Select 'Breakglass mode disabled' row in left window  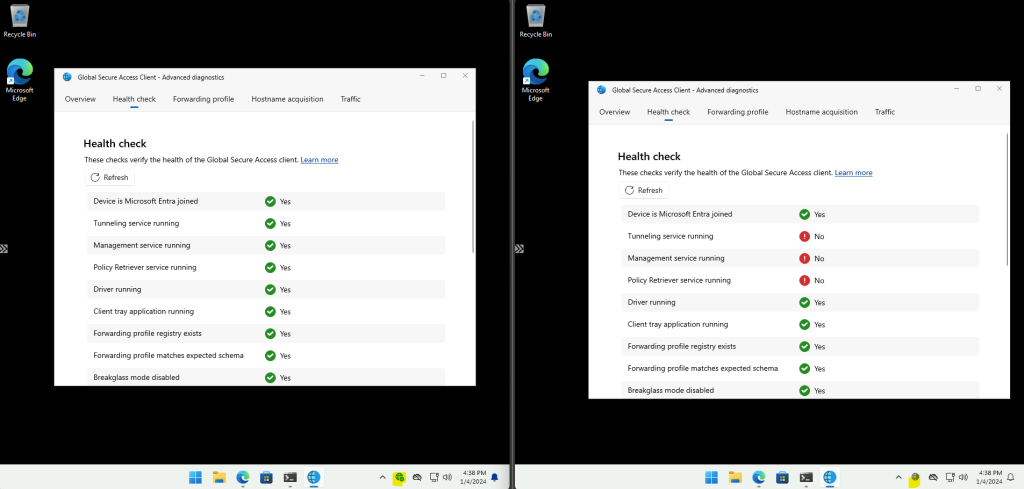click(265, 377)
